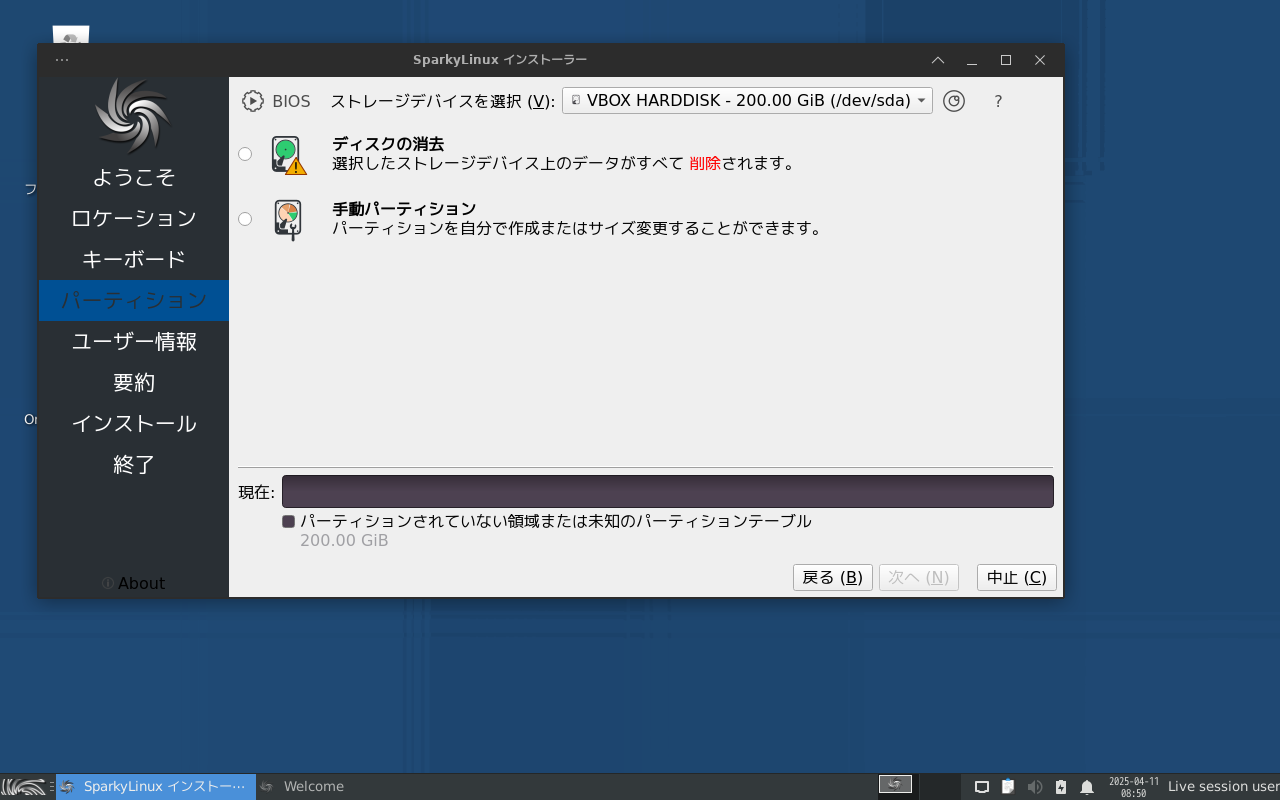Click the desktop icon above the installer window
This screenshot has height=800, width=1280.
71,35
